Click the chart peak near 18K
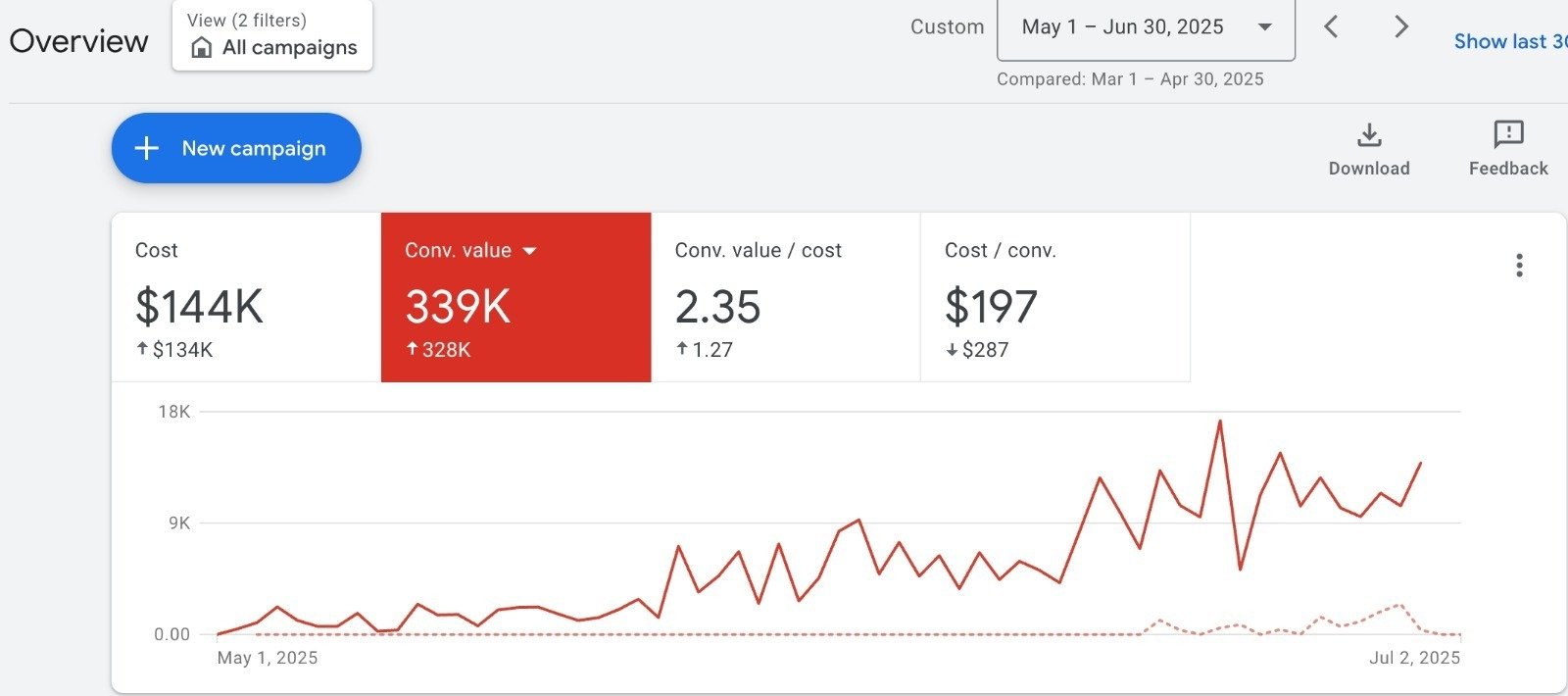1568x696 pixels. (x=1220, y=422)
